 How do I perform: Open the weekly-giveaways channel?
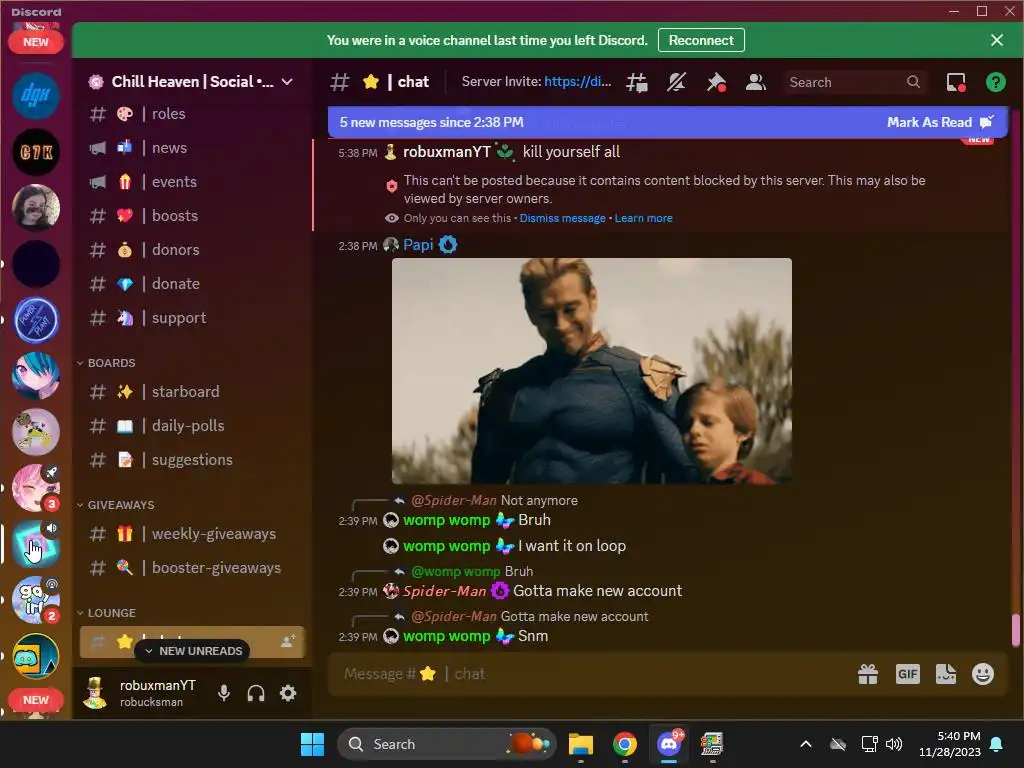point(193,534)
